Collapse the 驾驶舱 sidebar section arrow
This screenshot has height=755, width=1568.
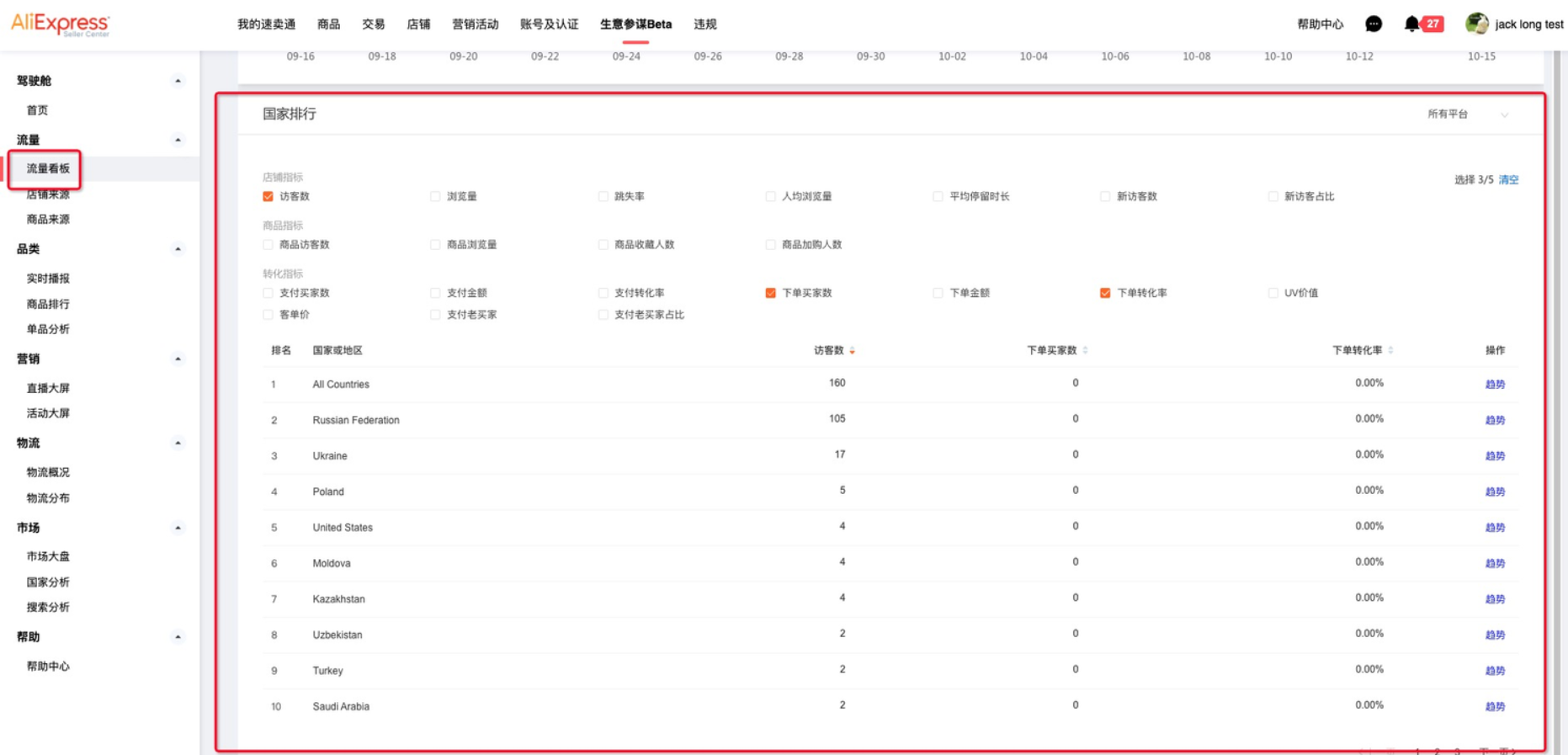coord(178,82)
